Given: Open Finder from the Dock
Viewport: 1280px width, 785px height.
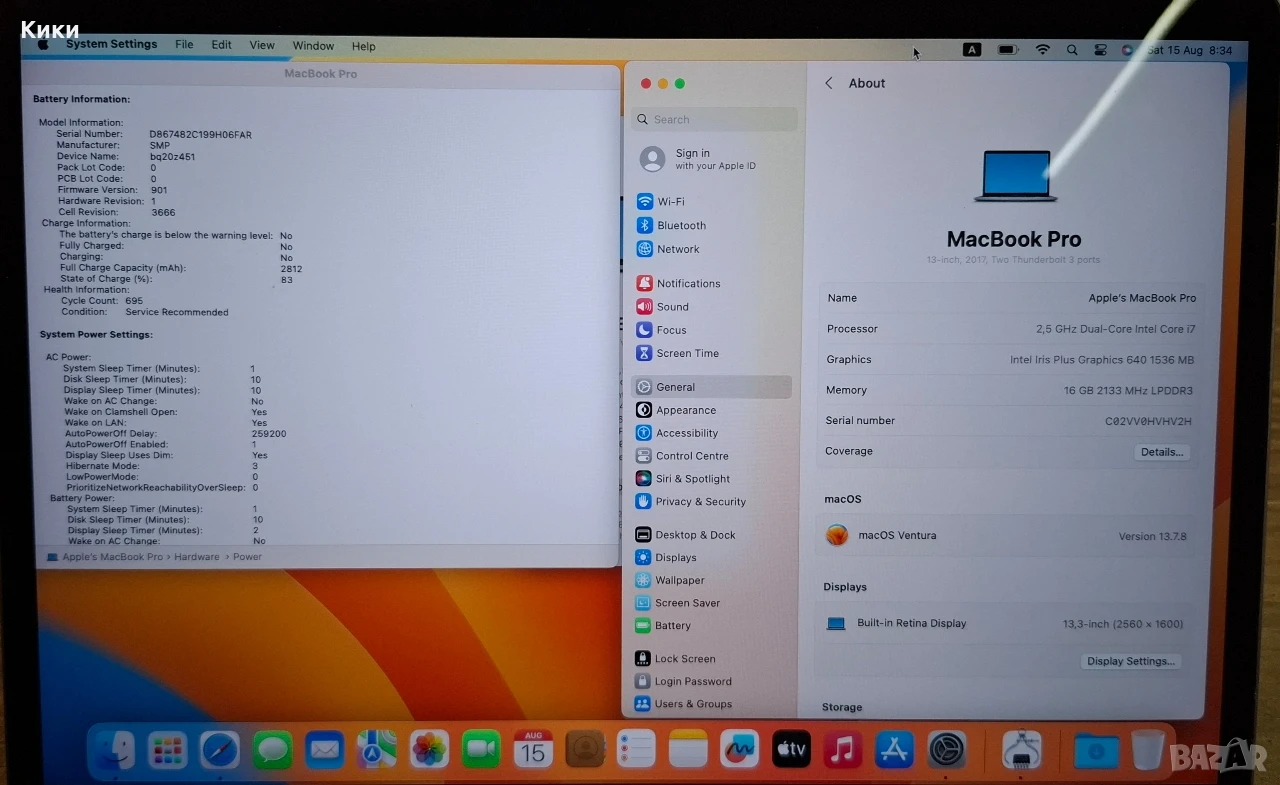Looking at the screenshot, I should pos(116,750).
